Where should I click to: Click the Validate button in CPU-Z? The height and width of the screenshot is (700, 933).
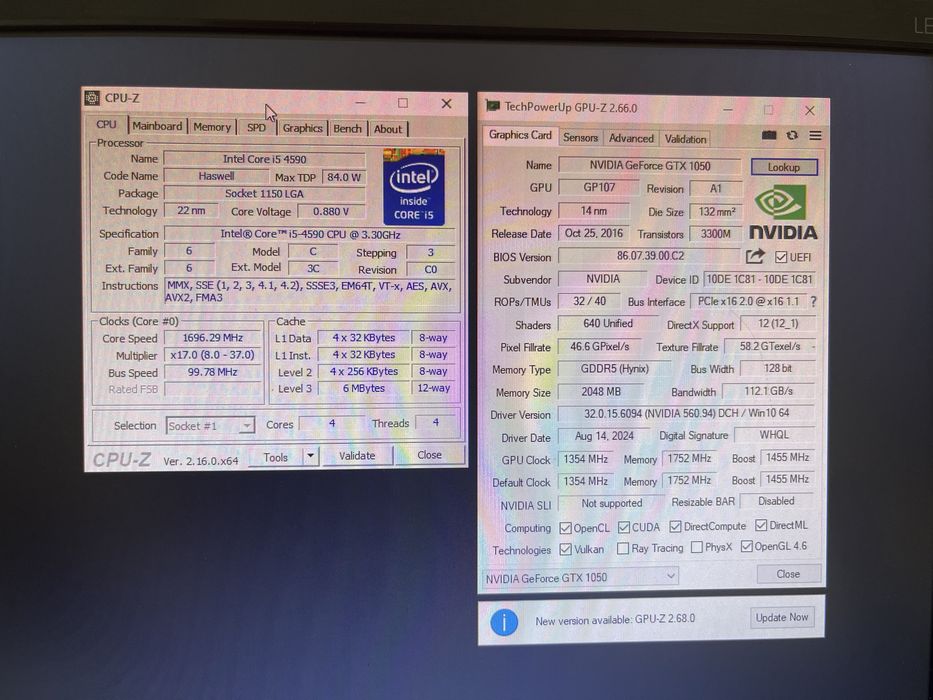click(357, 456)
